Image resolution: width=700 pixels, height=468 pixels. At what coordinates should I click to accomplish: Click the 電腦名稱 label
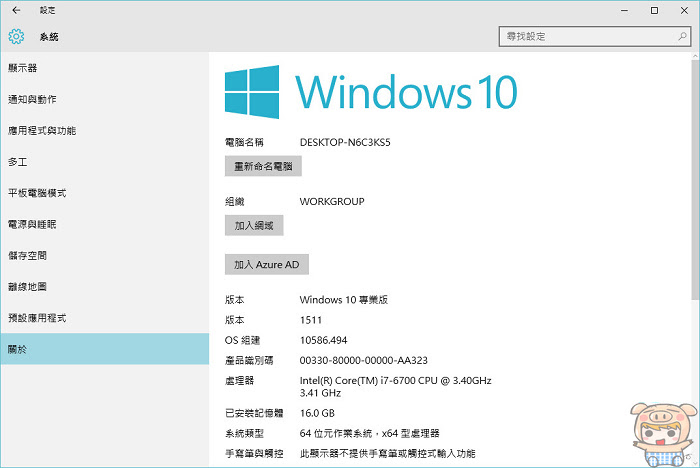(x=244, y=142)
